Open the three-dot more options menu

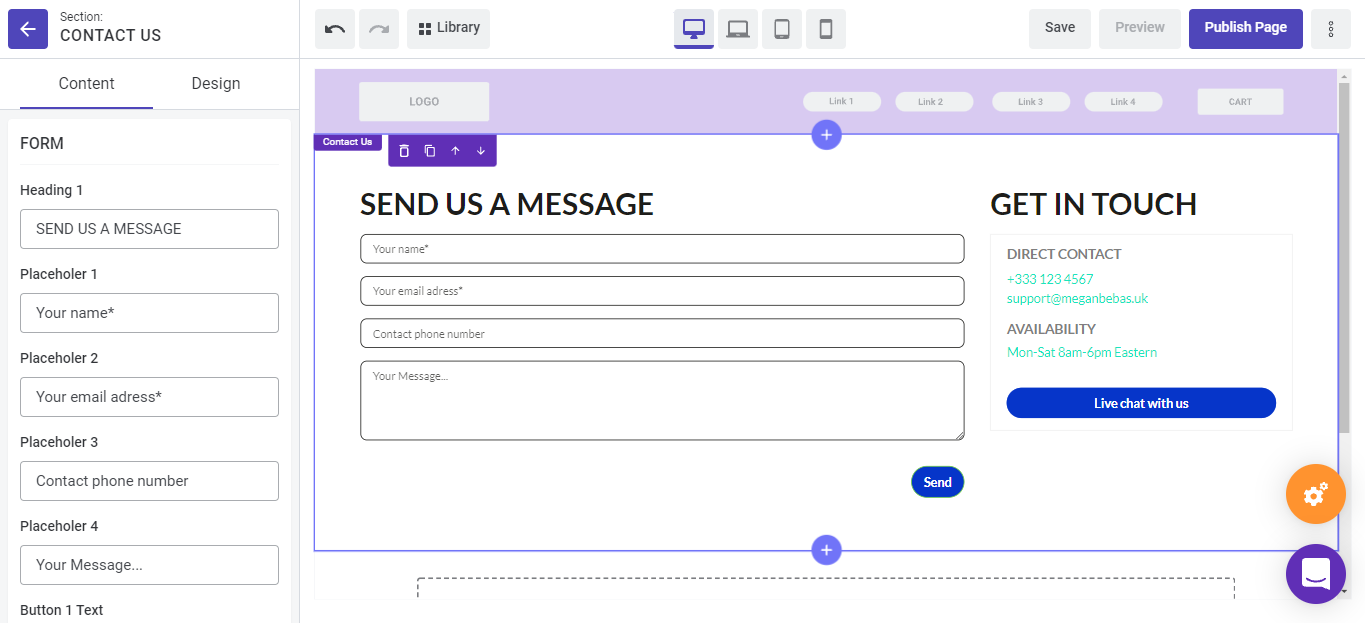pos(1331,29)
